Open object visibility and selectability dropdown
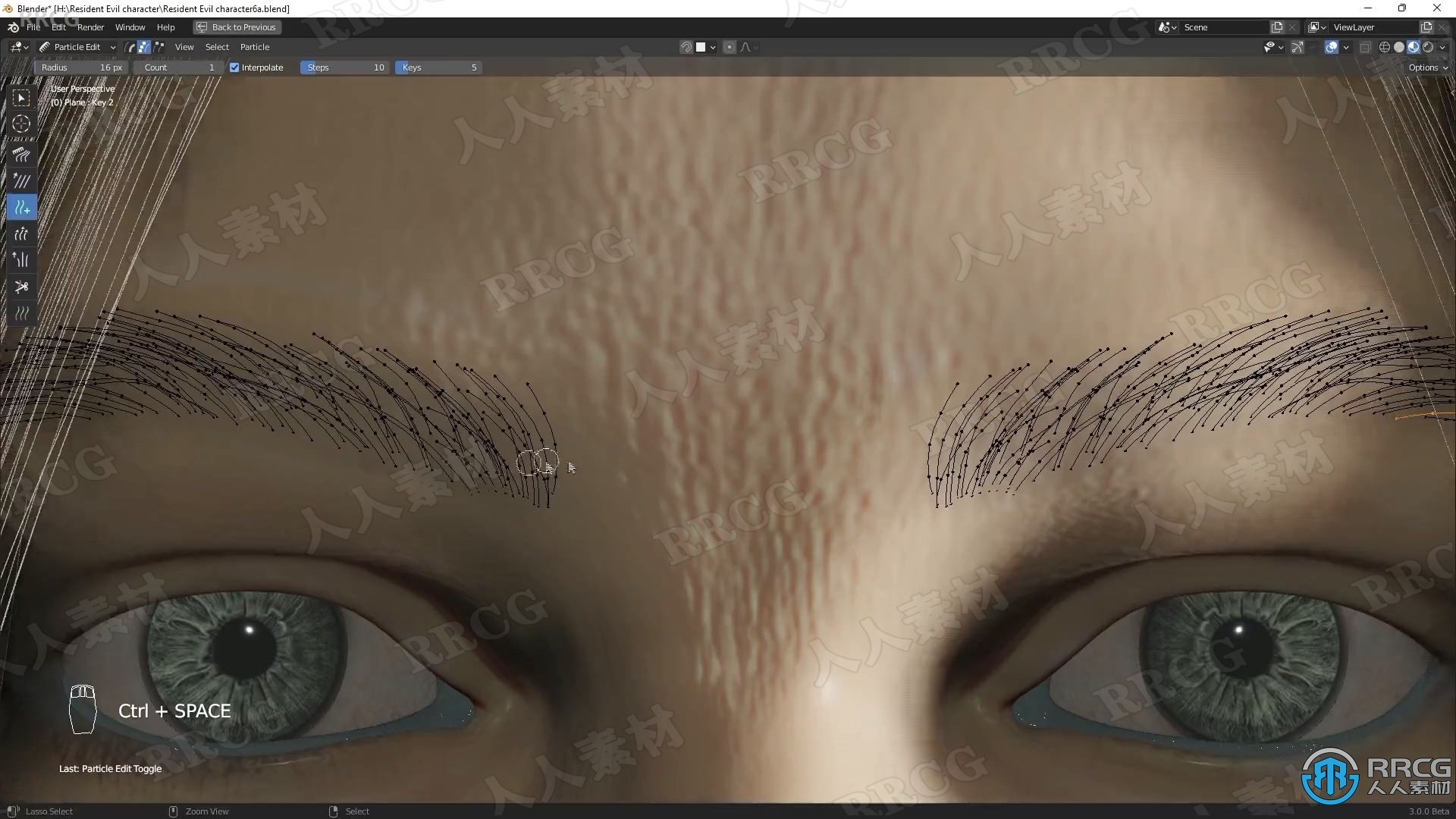1456x819 pixels. coord(1273,47)
